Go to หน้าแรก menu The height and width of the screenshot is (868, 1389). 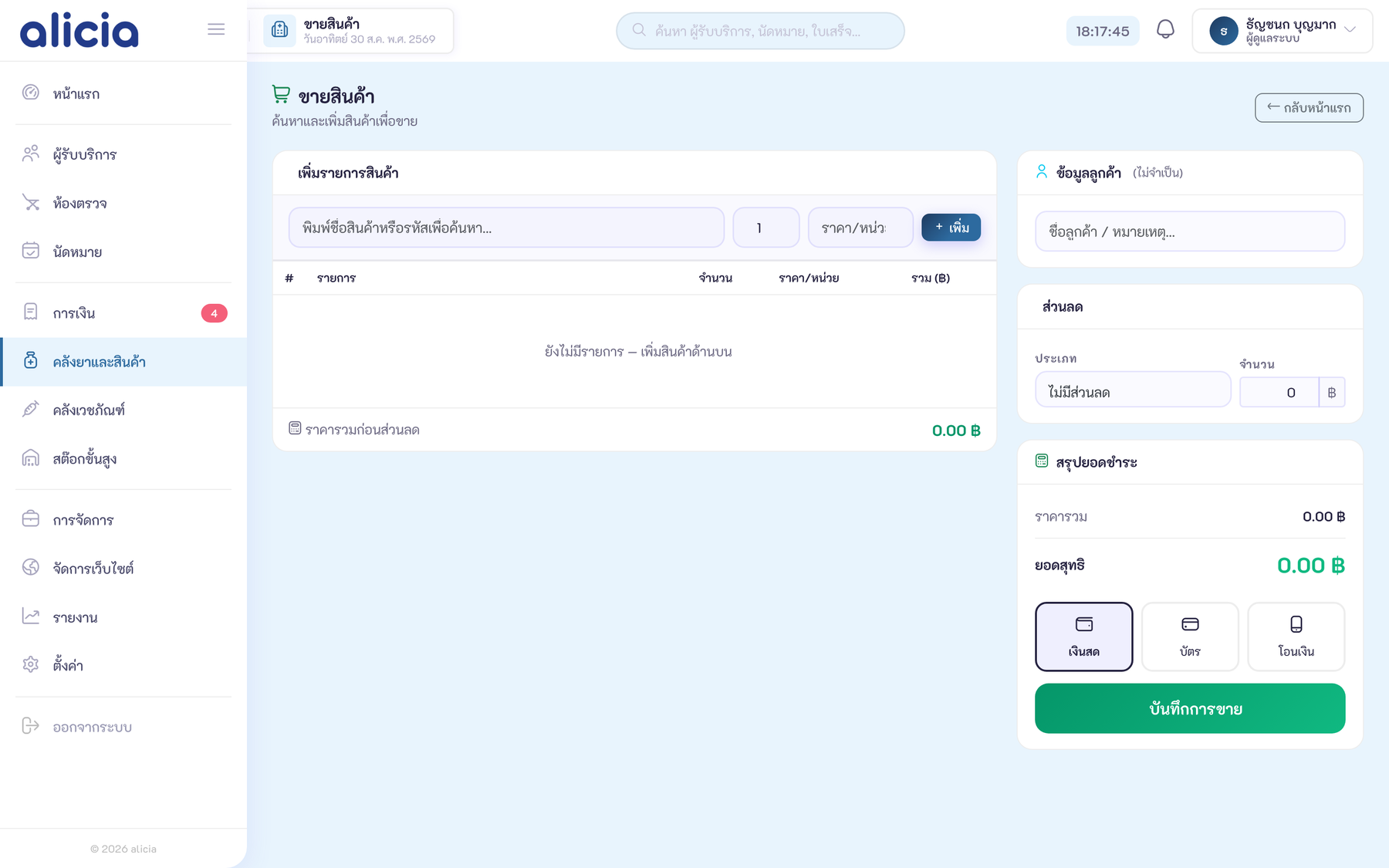pyautogui.click(x=123, y=93)
